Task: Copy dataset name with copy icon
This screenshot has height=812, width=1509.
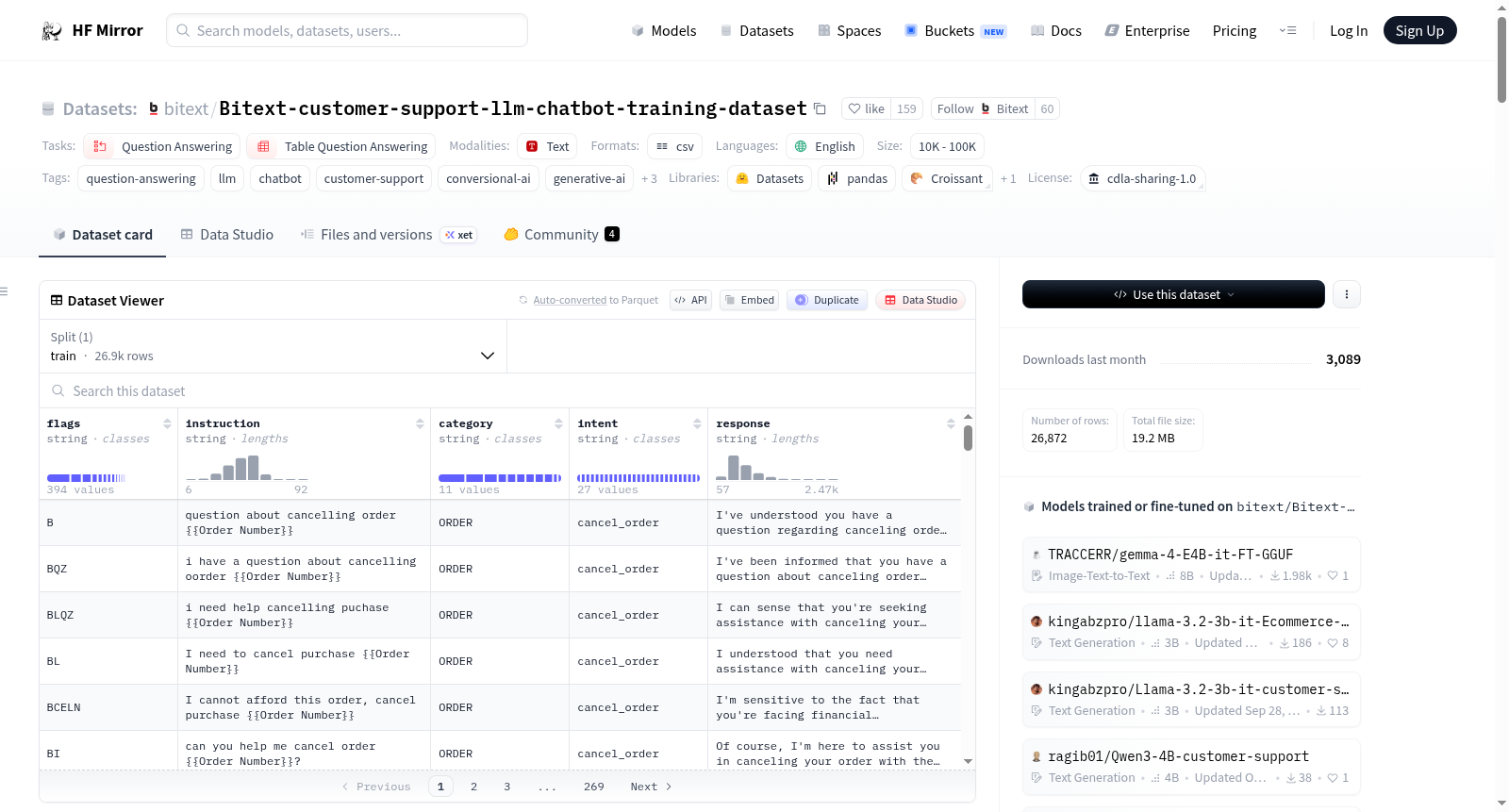Action: point(820,109)
